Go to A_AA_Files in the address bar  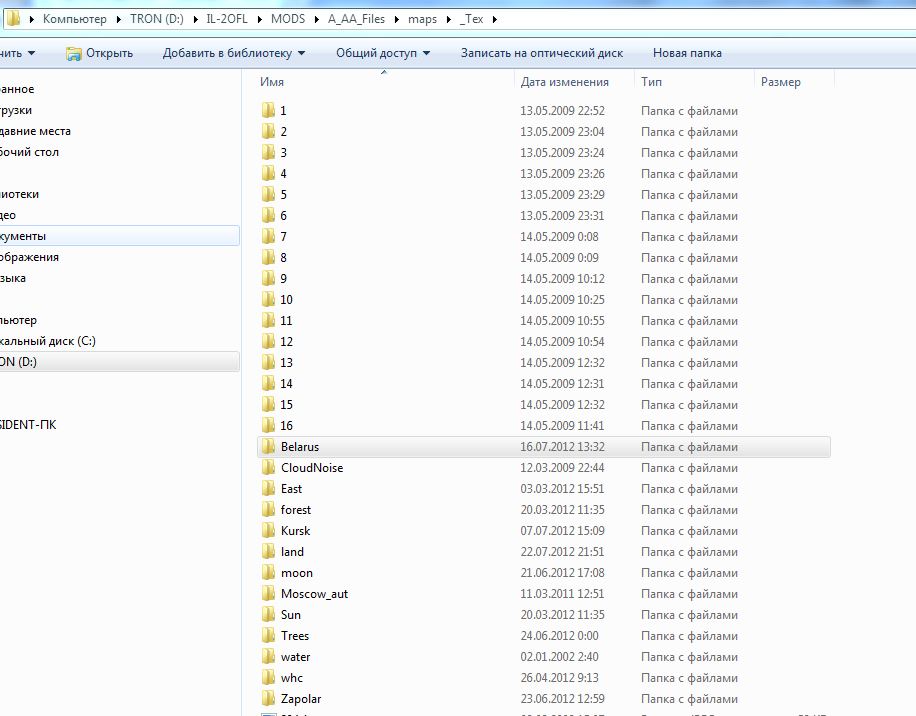pos(356,19)
